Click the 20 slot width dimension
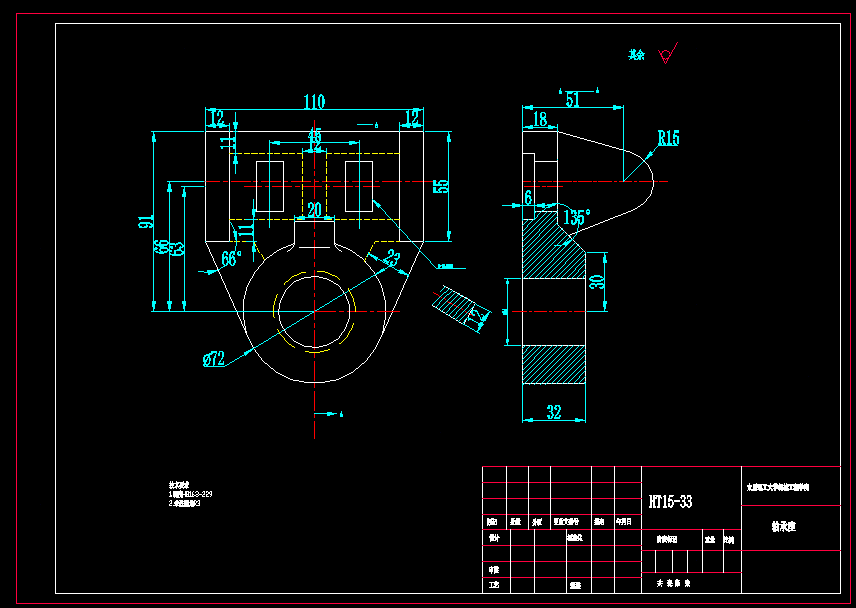The height and width of the screenshot is (608, 856). coord(314,210)
